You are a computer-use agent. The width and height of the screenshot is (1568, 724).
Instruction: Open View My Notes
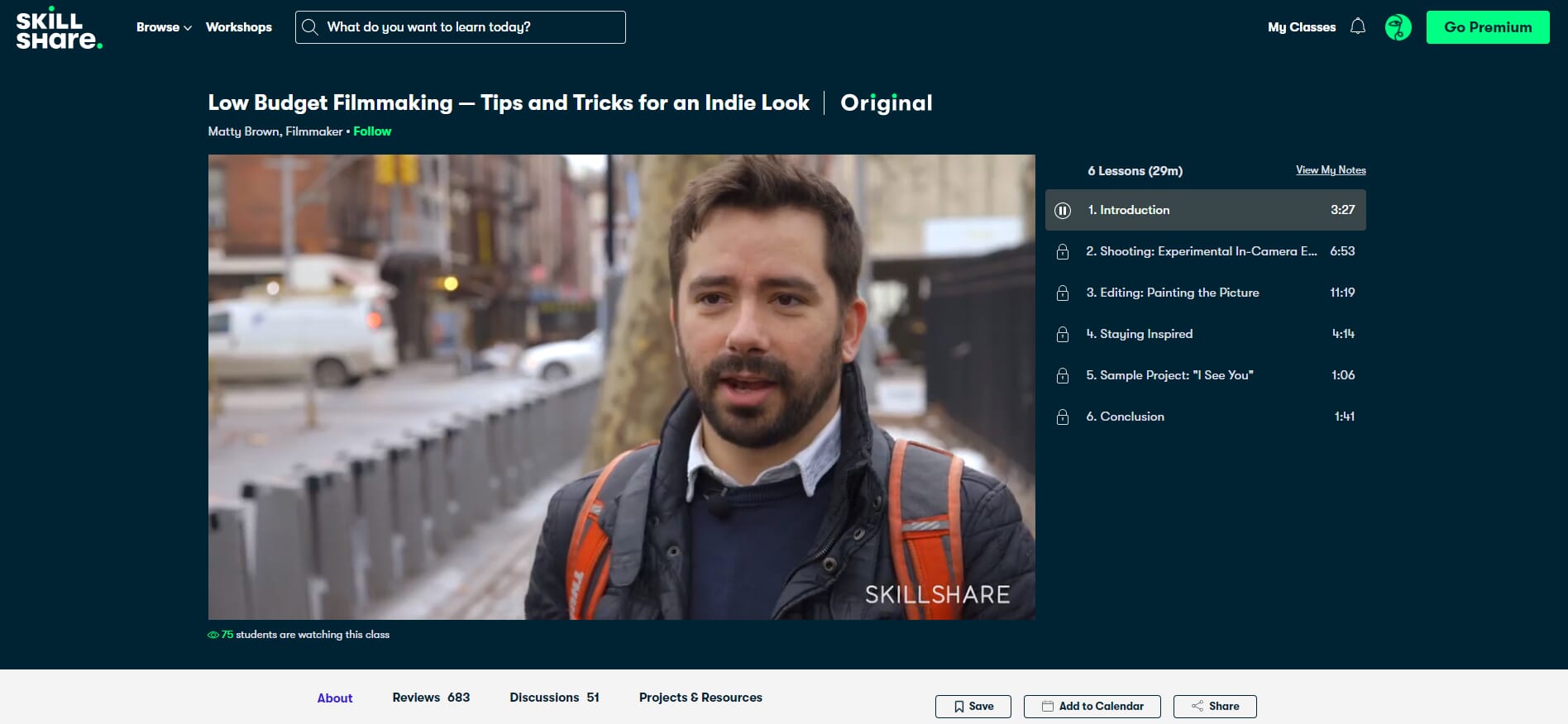[x=1331, y=170]
